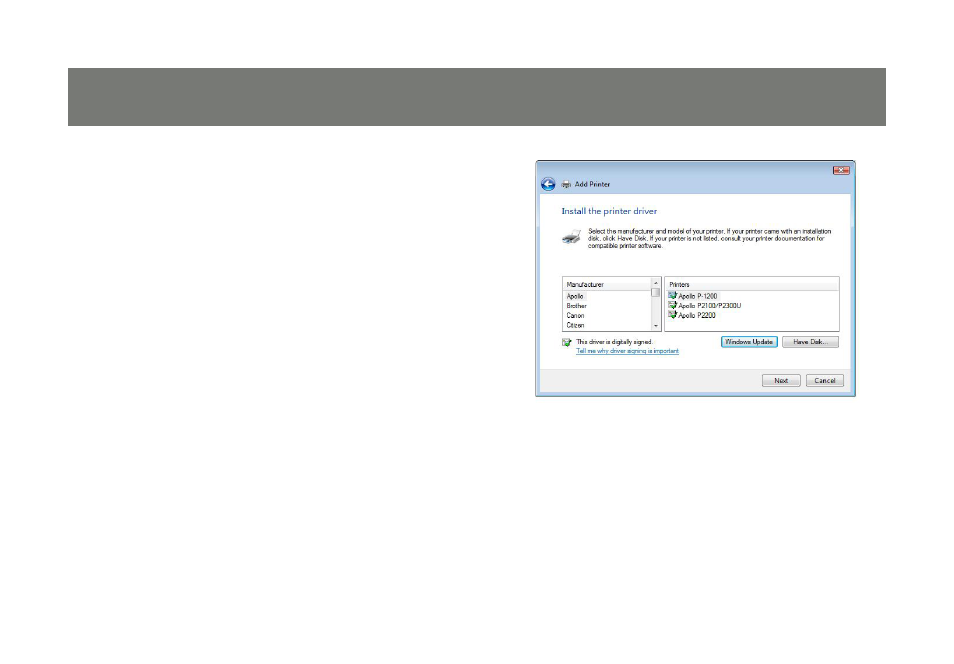Select Citizen in the Manufacturer list
This screenshot has height=664, width=954.
pos(575,326)
